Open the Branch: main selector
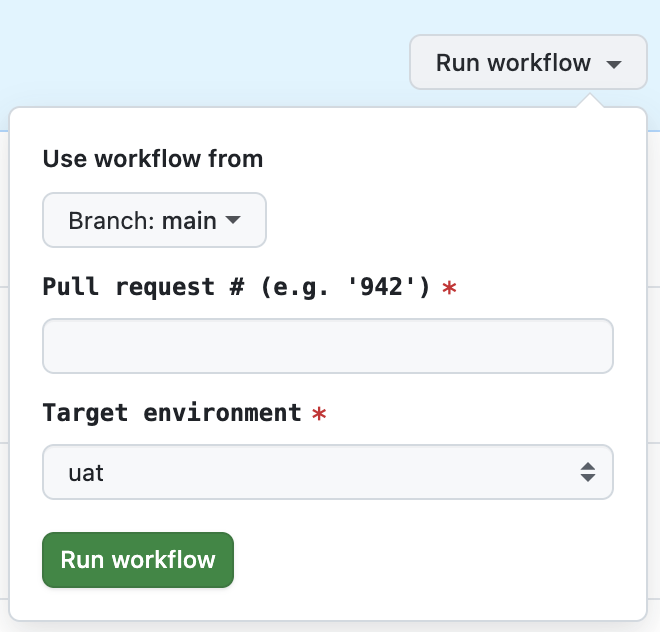660x632 pixels. point(154,220)
